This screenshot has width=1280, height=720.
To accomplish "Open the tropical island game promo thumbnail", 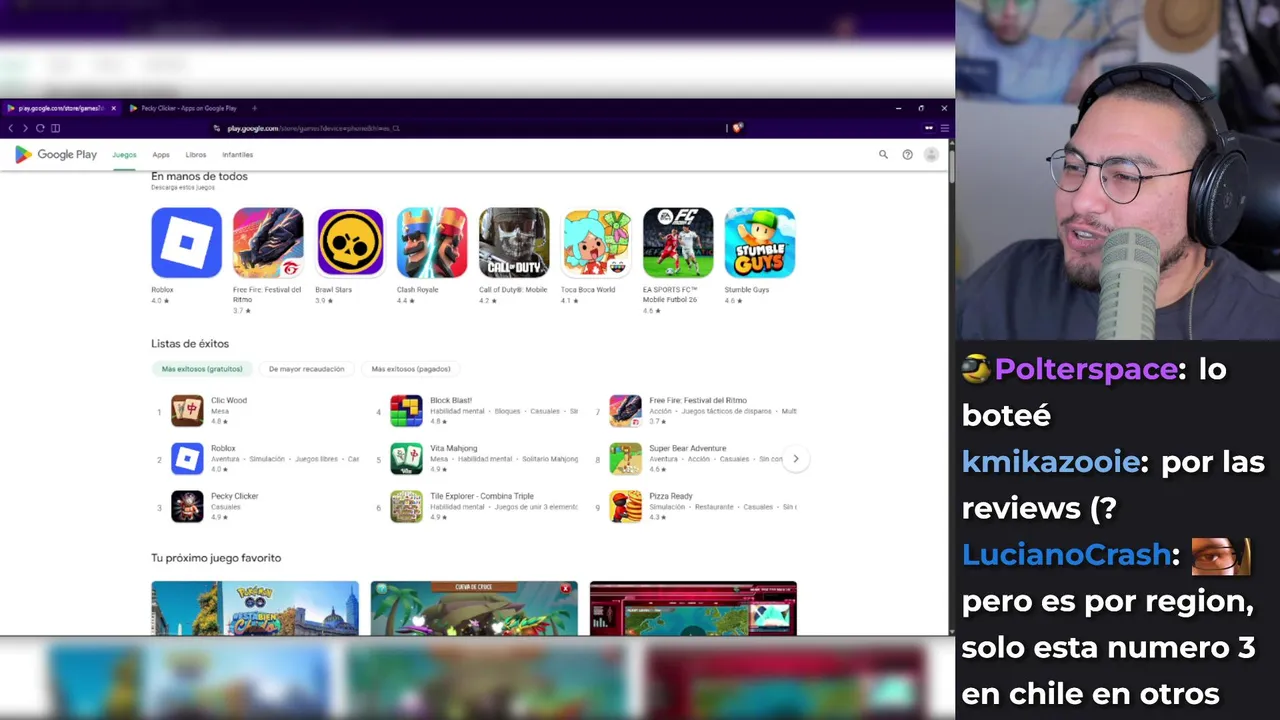I will pos(474,608).
